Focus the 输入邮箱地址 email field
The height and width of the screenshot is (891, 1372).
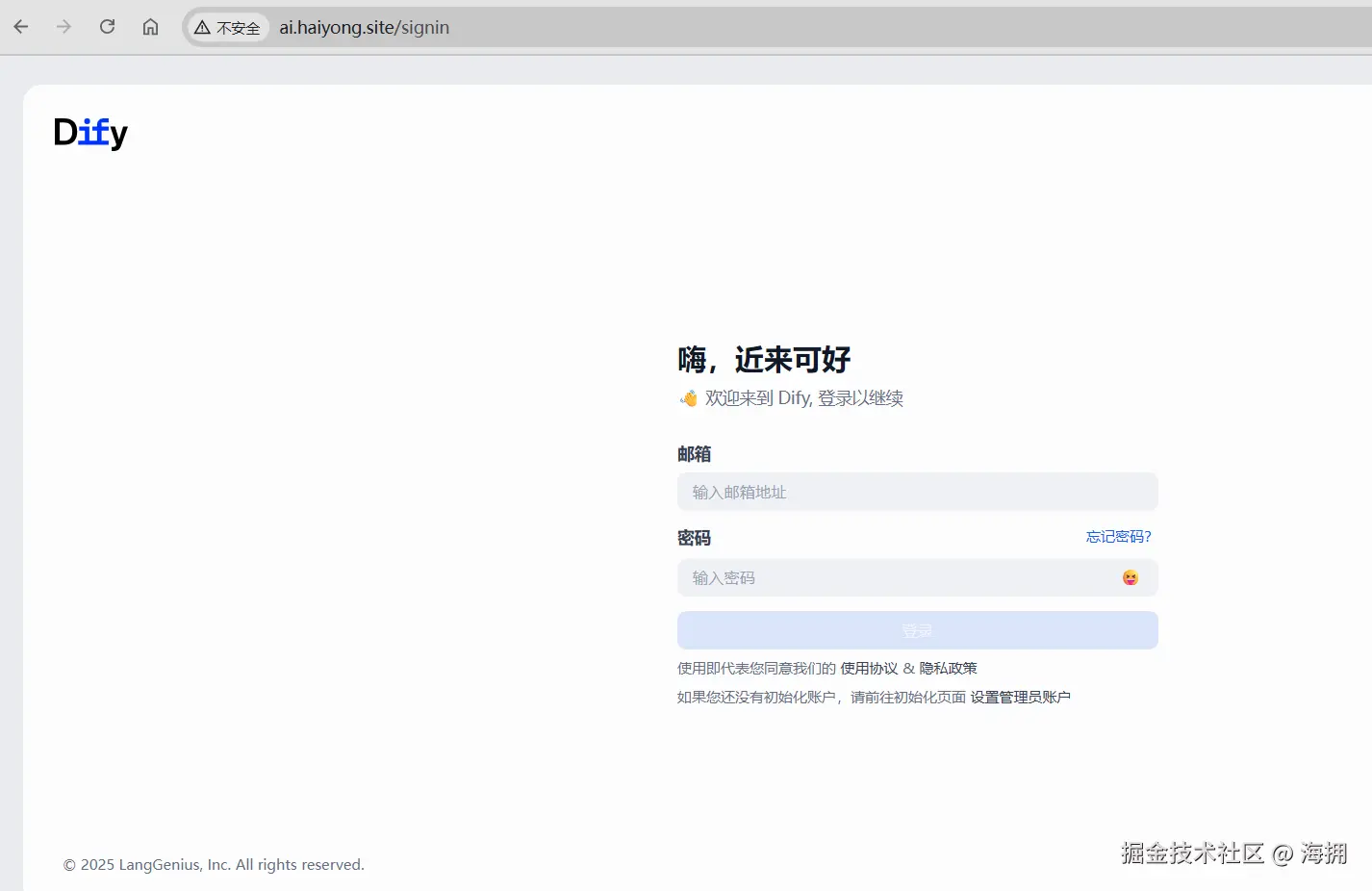916,492
